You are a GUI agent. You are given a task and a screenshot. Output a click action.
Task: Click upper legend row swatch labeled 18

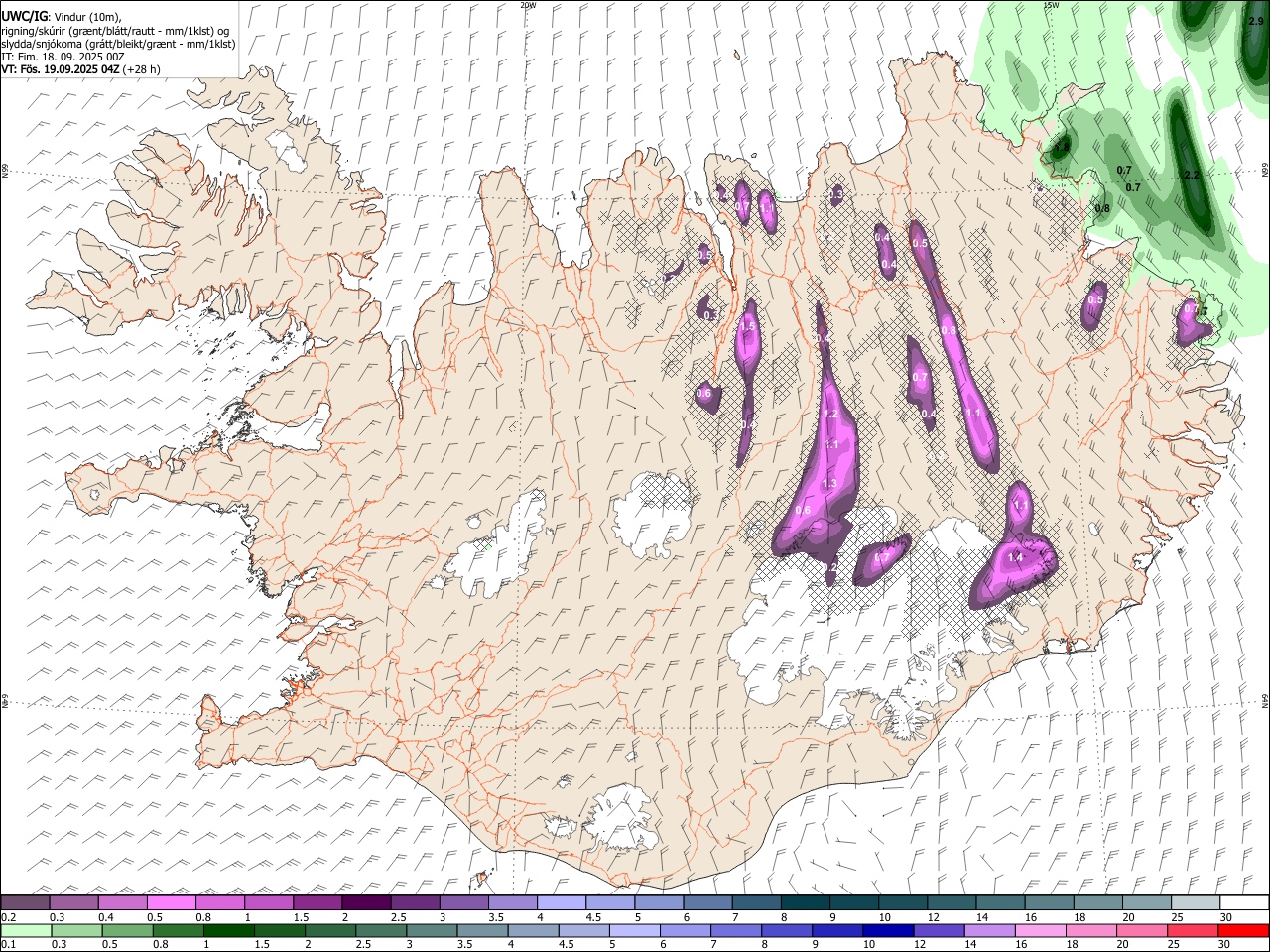pyautogui.click(x=1098, y=902)
